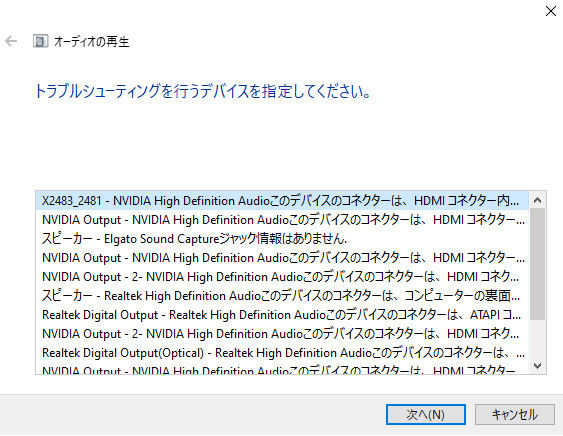Viewport: 563px width, 436px height.
Task: Select NVIDIA Output row directly above Elgato row
Action: [x=282, y=219]
